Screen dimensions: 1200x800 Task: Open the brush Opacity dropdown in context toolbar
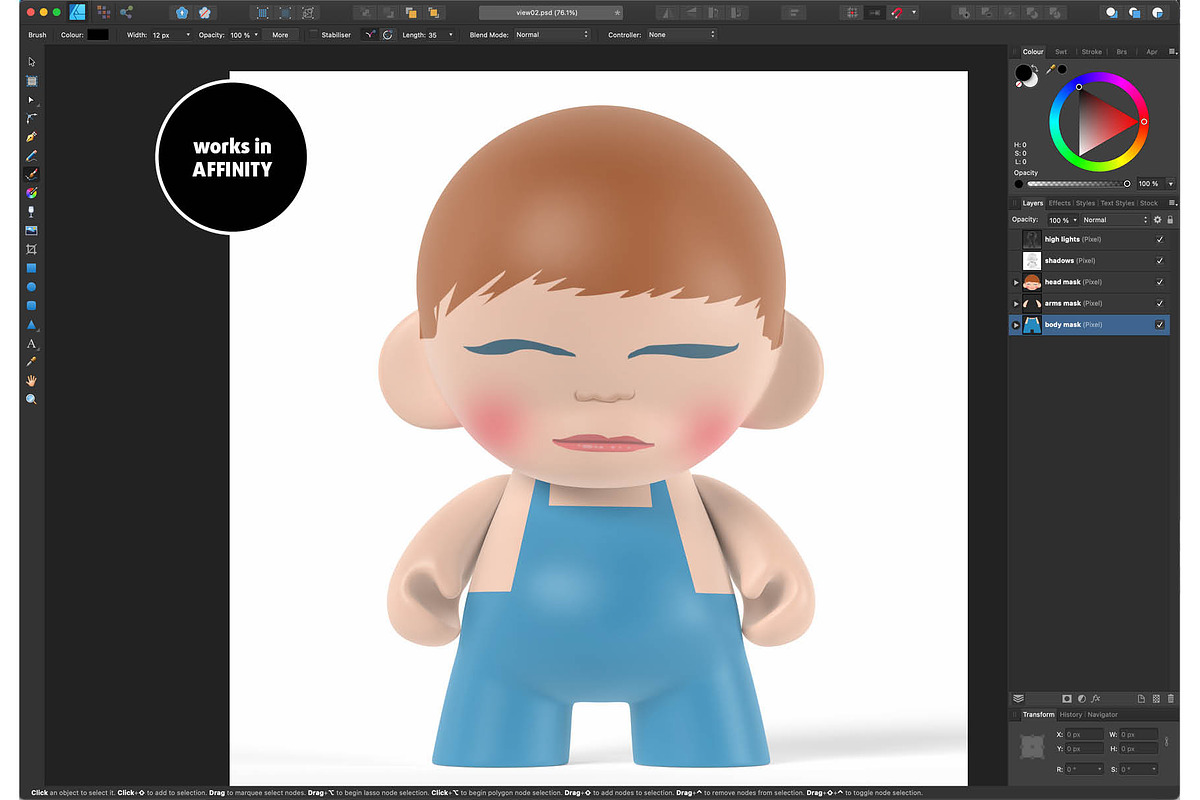[x=256, y=35]
